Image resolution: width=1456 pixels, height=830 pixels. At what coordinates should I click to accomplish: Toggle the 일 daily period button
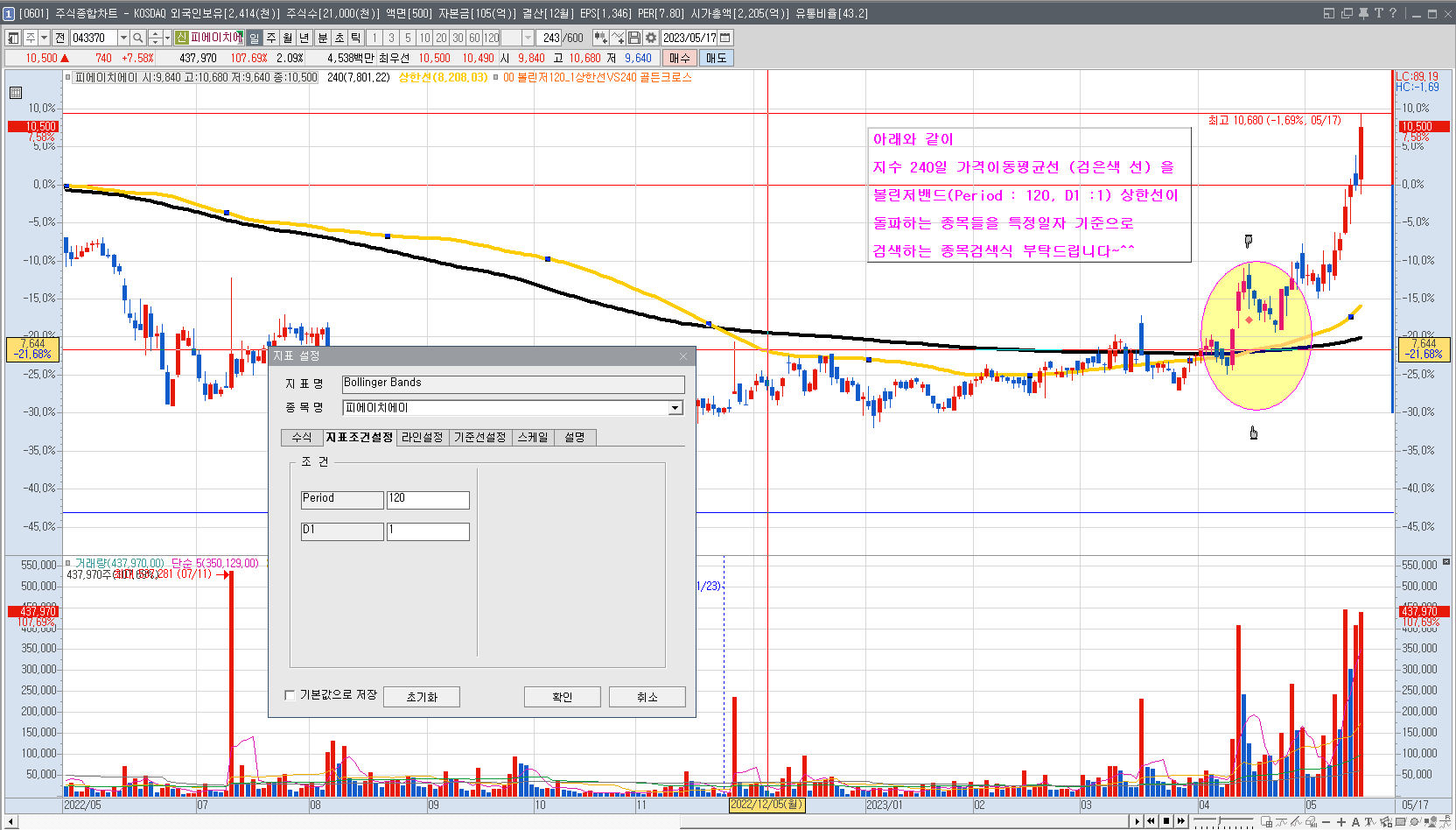tap(254, 38)
